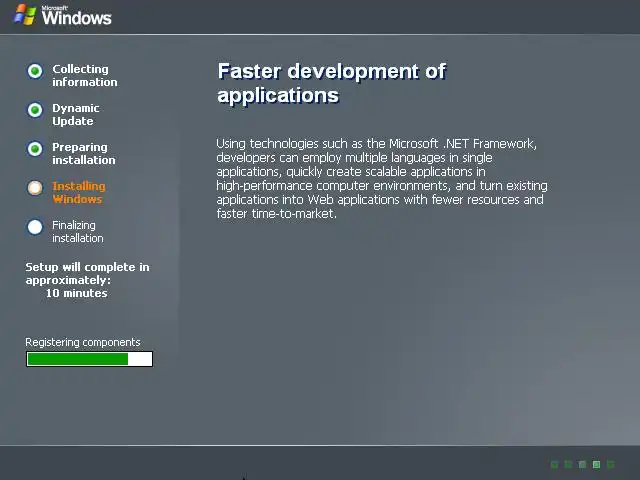The width and height of the screenshot is (640, 480).
Task: Select the 'Finalizing installation' step label
Action: pyautogui.click(x=78, y=231)
